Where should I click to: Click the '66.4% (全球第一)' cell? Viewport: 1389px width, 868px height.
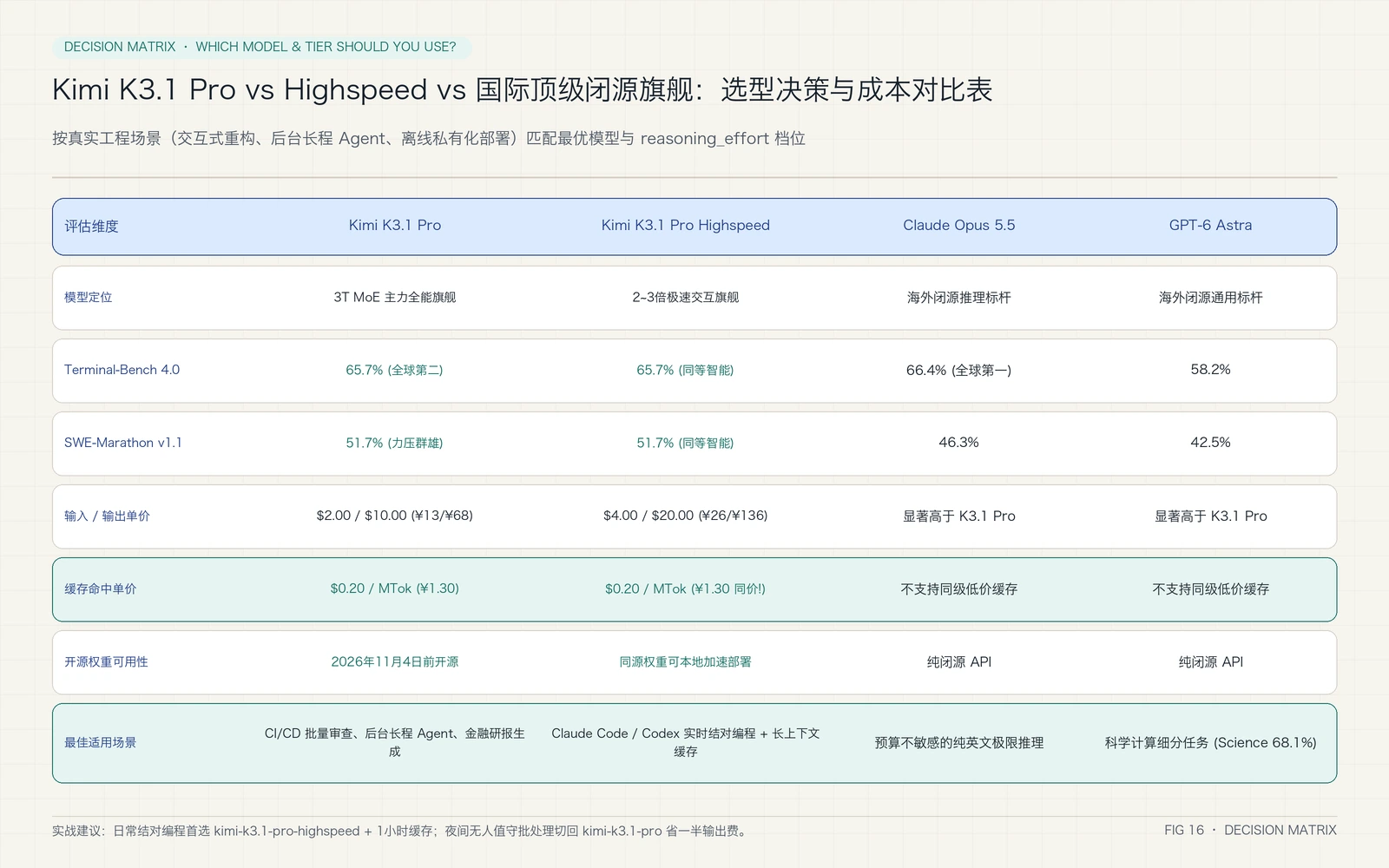coord(959,371)
